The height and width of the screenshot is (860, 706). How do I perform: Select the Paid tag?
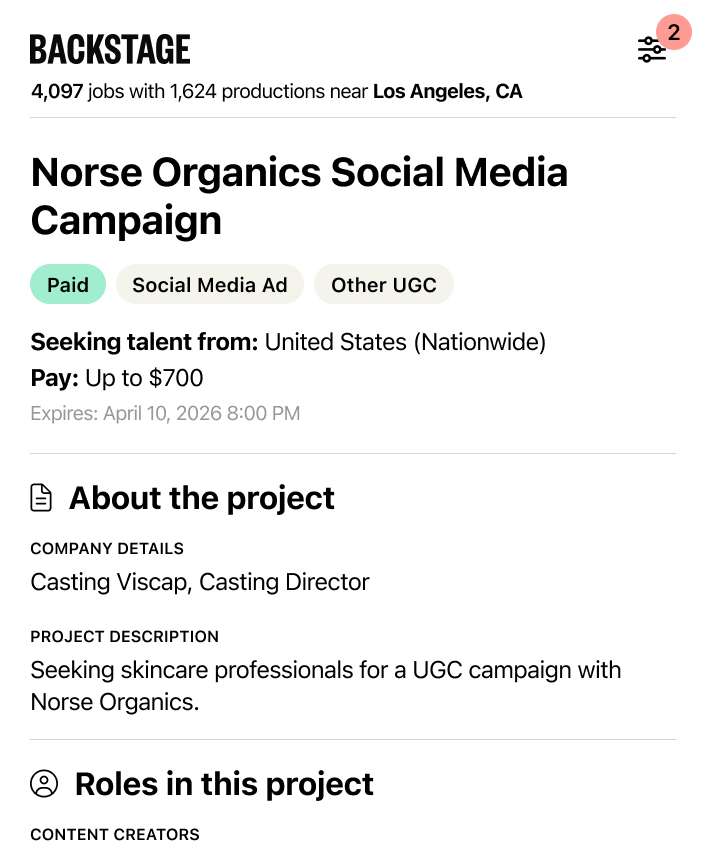[68, 285]
